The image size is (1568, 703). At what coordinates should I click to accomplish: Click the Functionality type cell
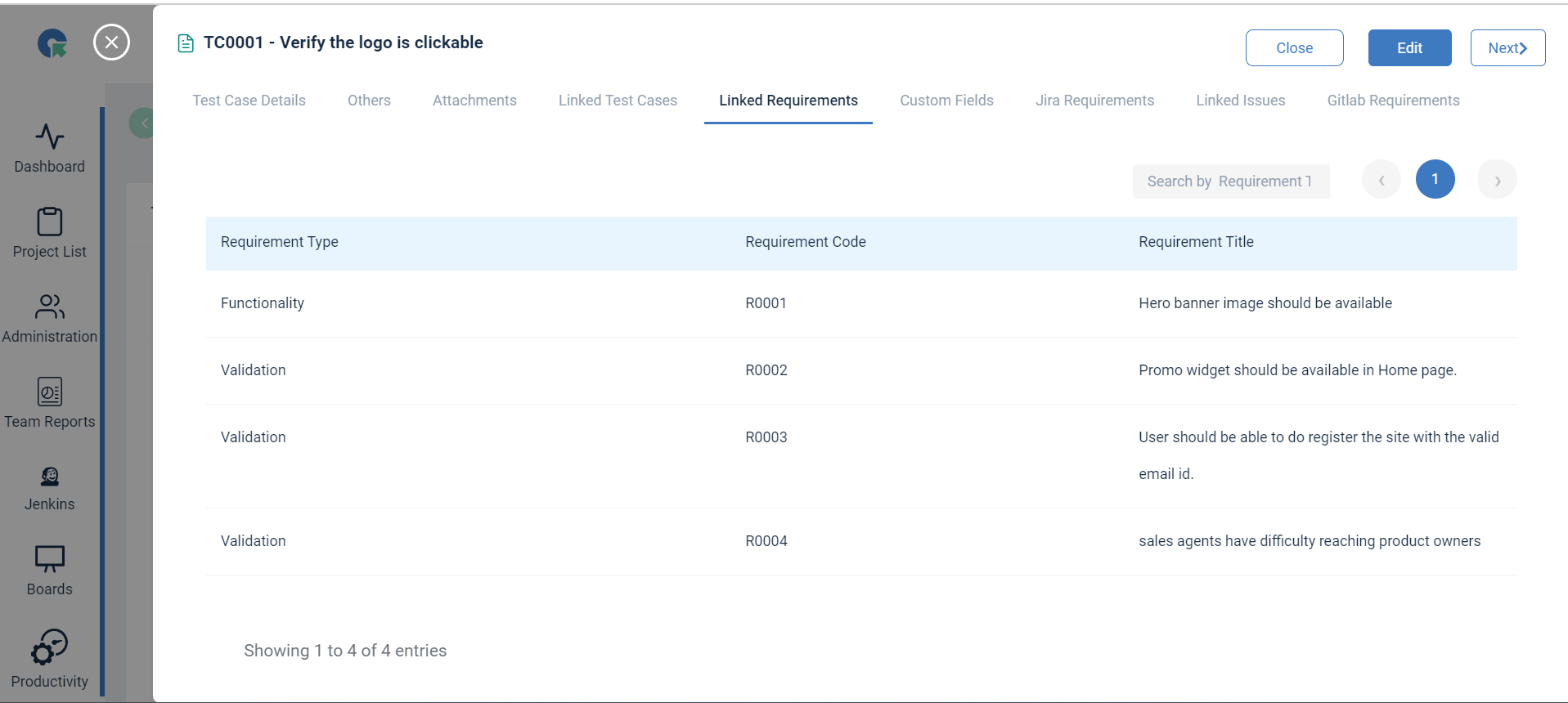pos(263,303)
